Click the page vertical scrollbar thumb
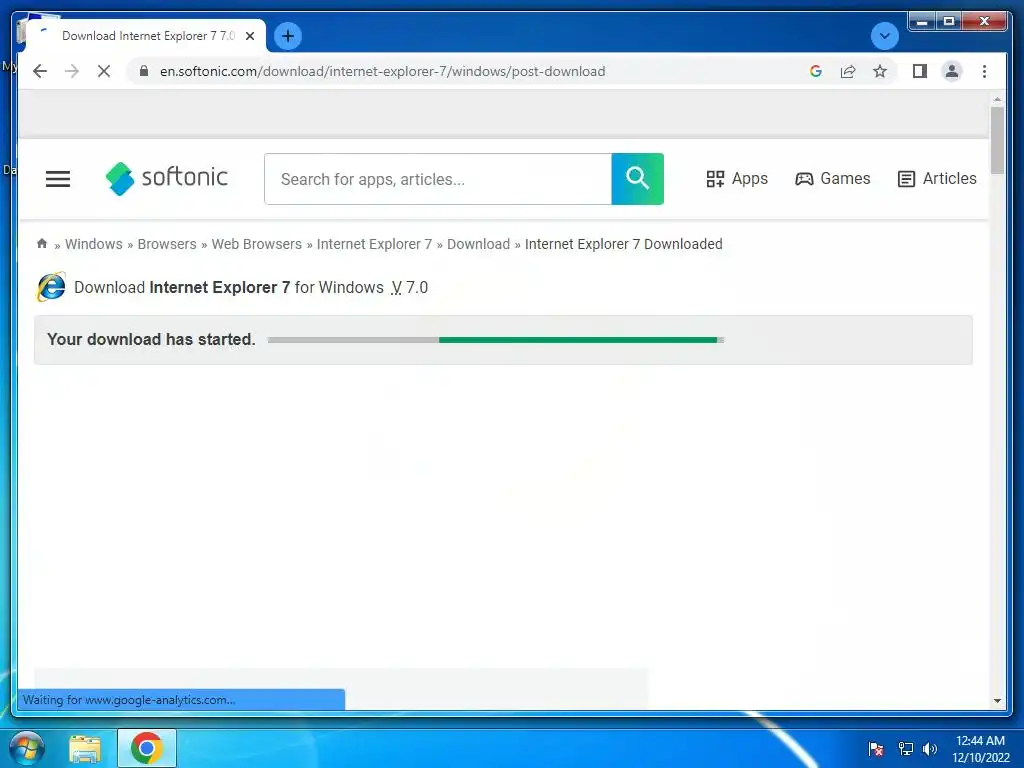 (x=997, y=140)
